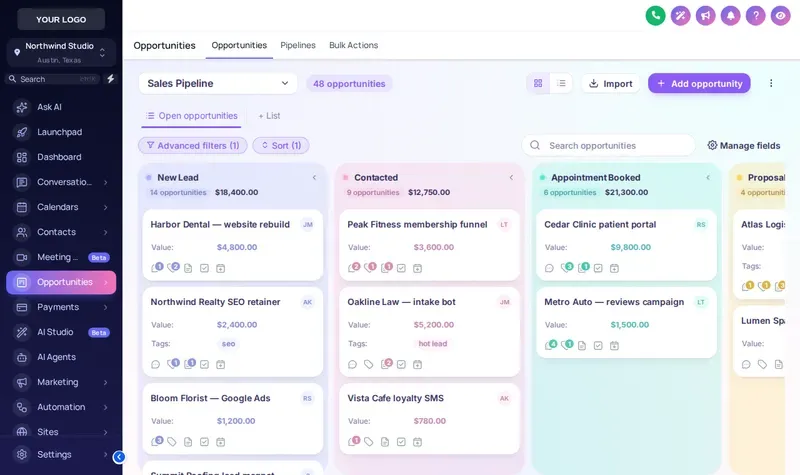The height and width of the screenshot is (475, 800).
Task: Click calendar icon on Peak Fitness card
Action: click(417, 268)
